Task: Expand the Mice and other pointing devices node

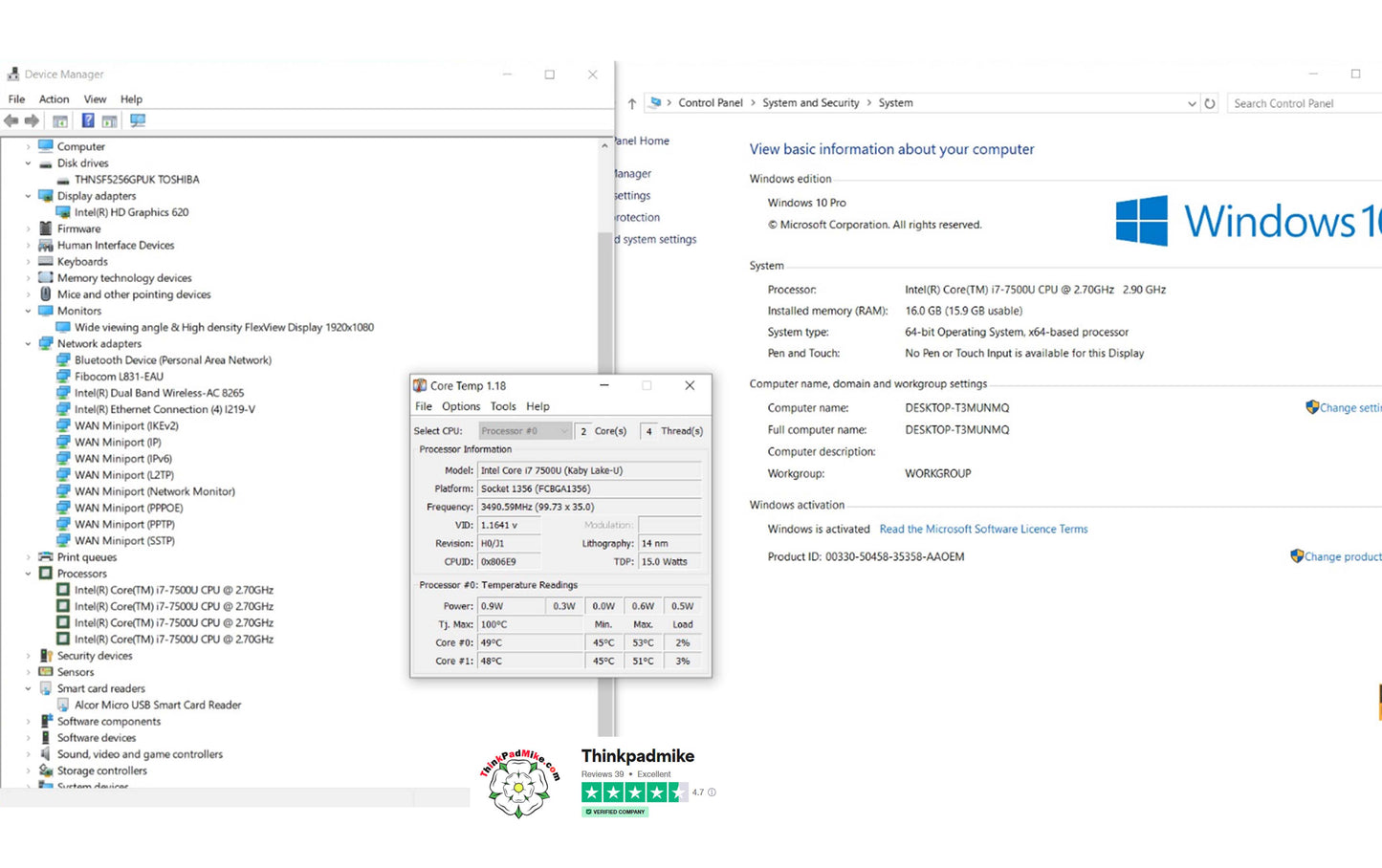Action: 28,294
